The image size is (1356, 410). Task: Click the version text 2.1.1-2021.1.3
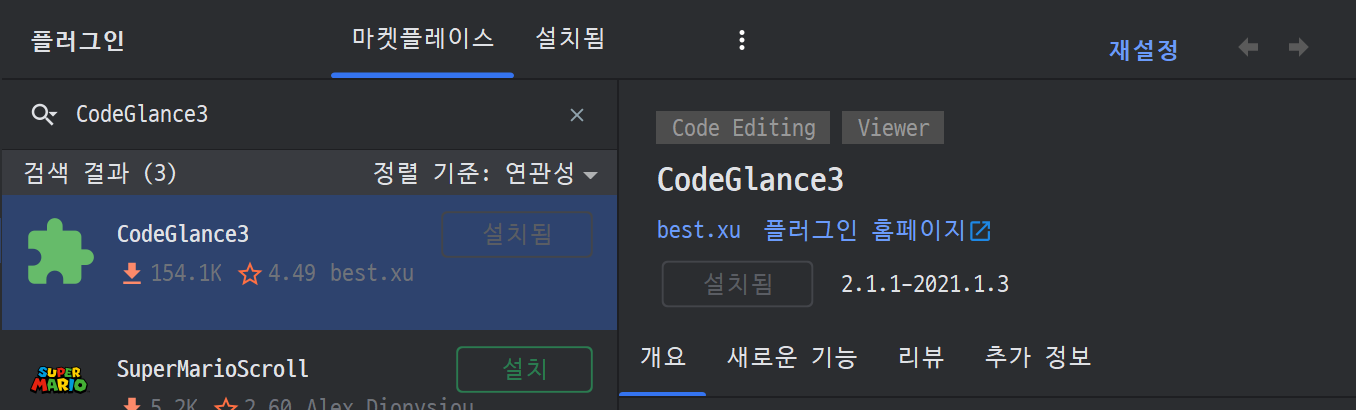925,284
